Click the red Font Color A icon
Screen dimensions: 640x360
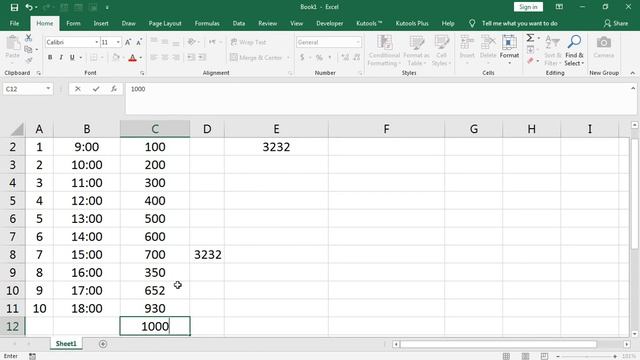132,58
